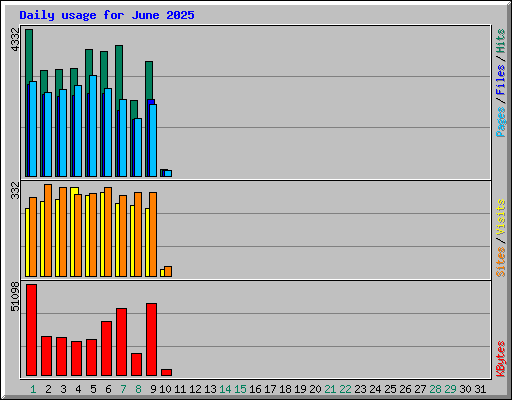Screen dimensions: 512x400
Task: Click the green Hits legend label
Action: click(500, 41)
